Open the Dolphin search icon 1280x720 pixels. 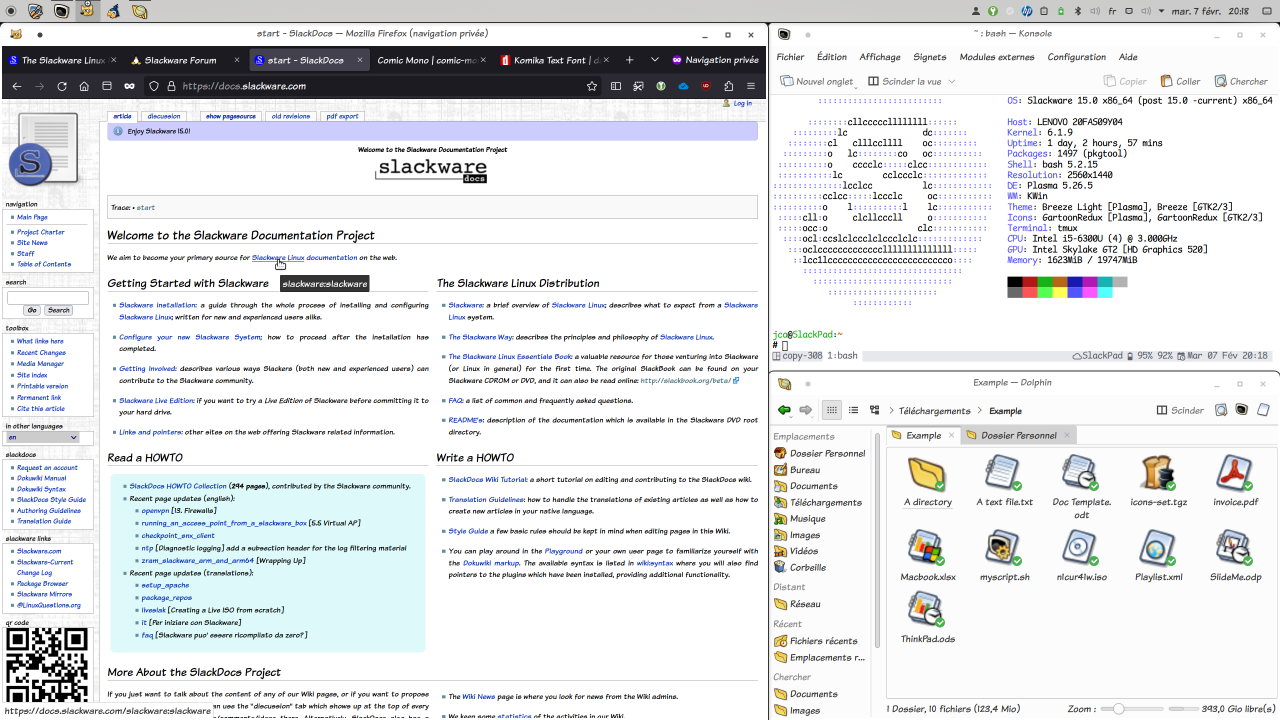tap(1221, 410)
